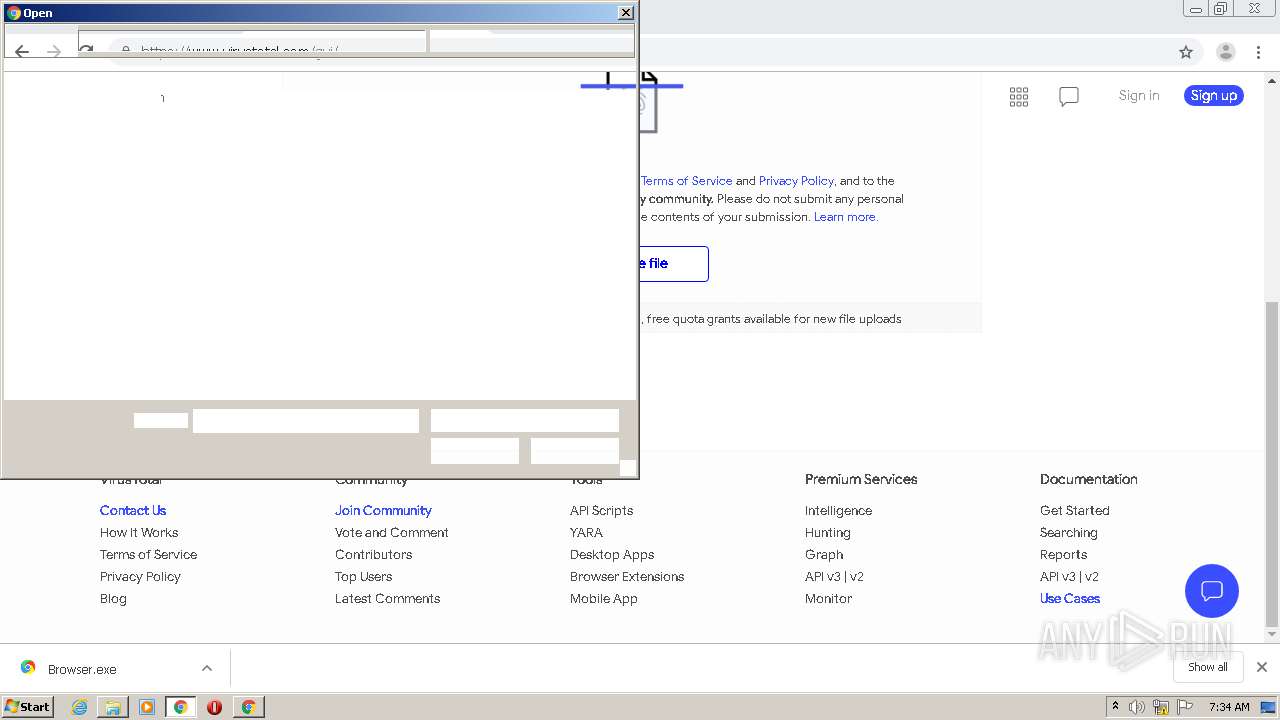Open the Opera taskbar icon
The height and width of the screenshot is (720, 1280).
[x=214, y=707]
